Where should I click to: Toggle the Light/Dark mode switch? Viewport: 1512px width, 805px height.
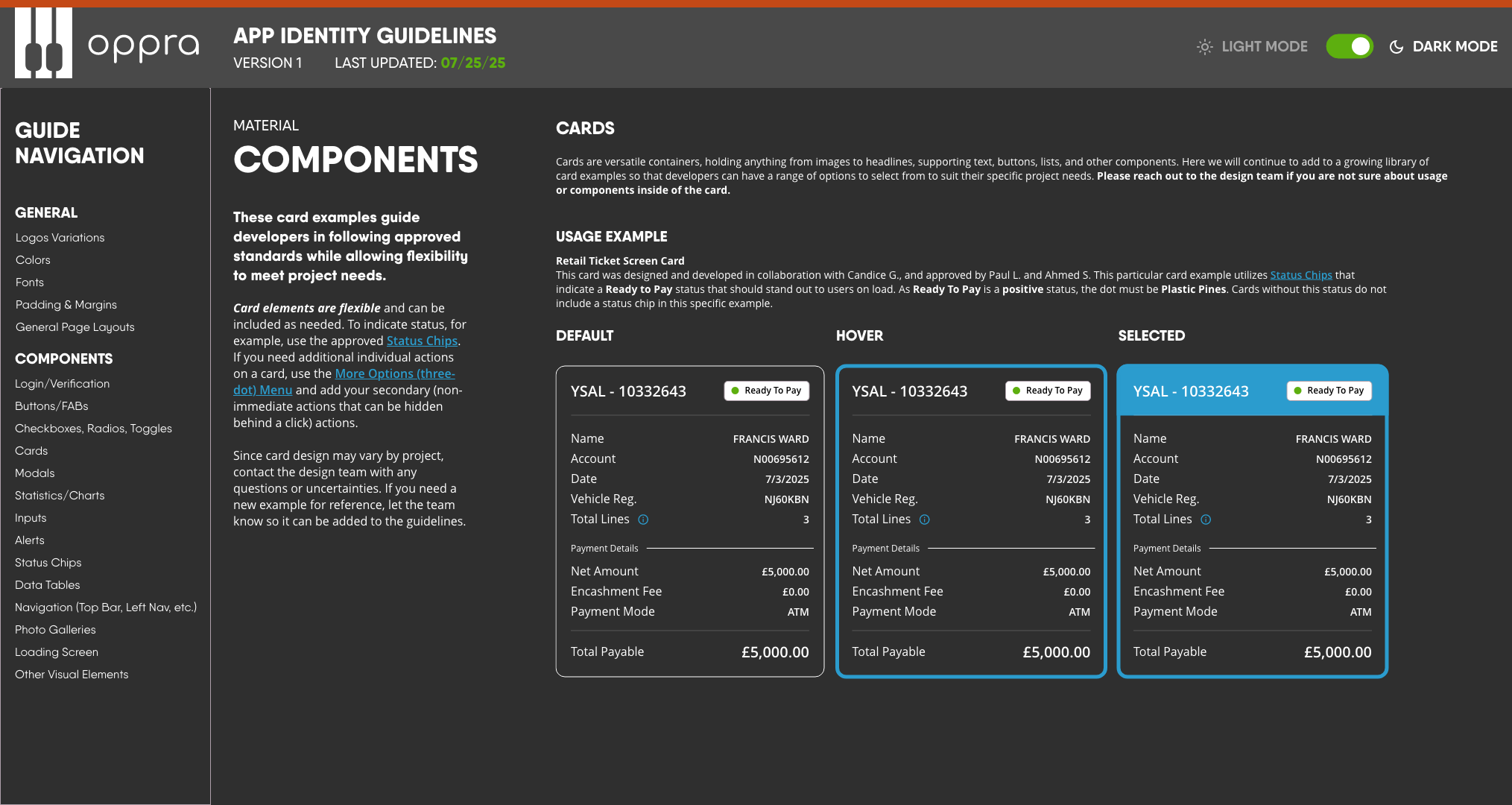click(1349, 45)
